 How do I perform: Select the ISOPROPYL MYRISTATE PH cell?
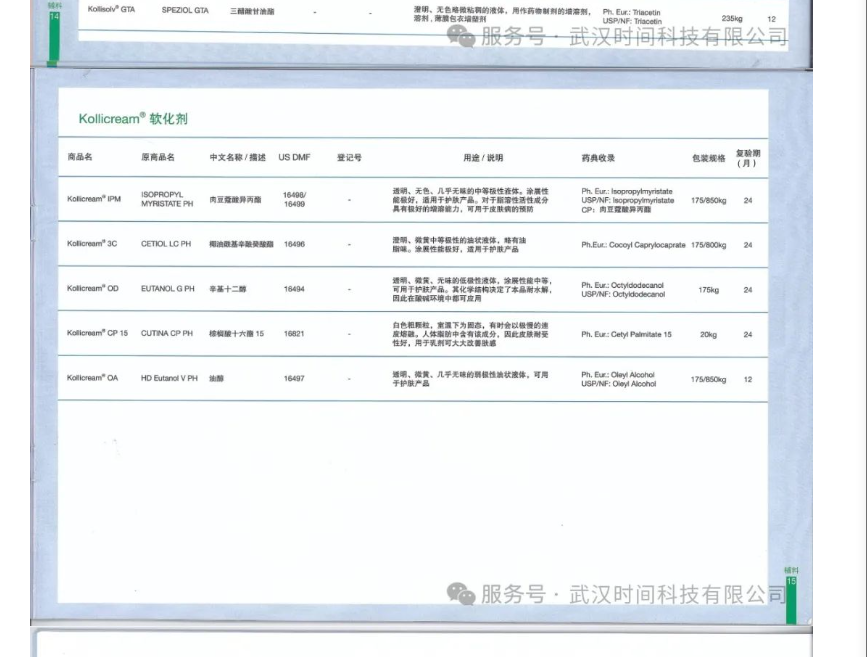(167, 199)
